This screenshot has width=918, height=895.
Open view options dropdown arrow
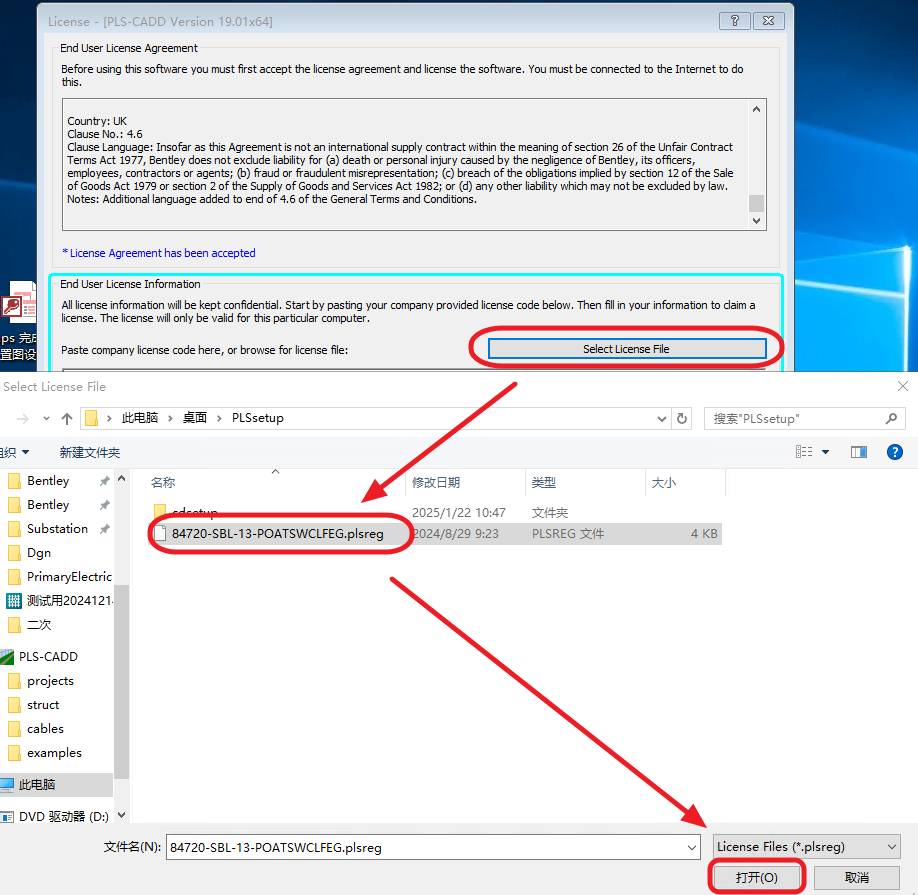click(x=825, y=452)
